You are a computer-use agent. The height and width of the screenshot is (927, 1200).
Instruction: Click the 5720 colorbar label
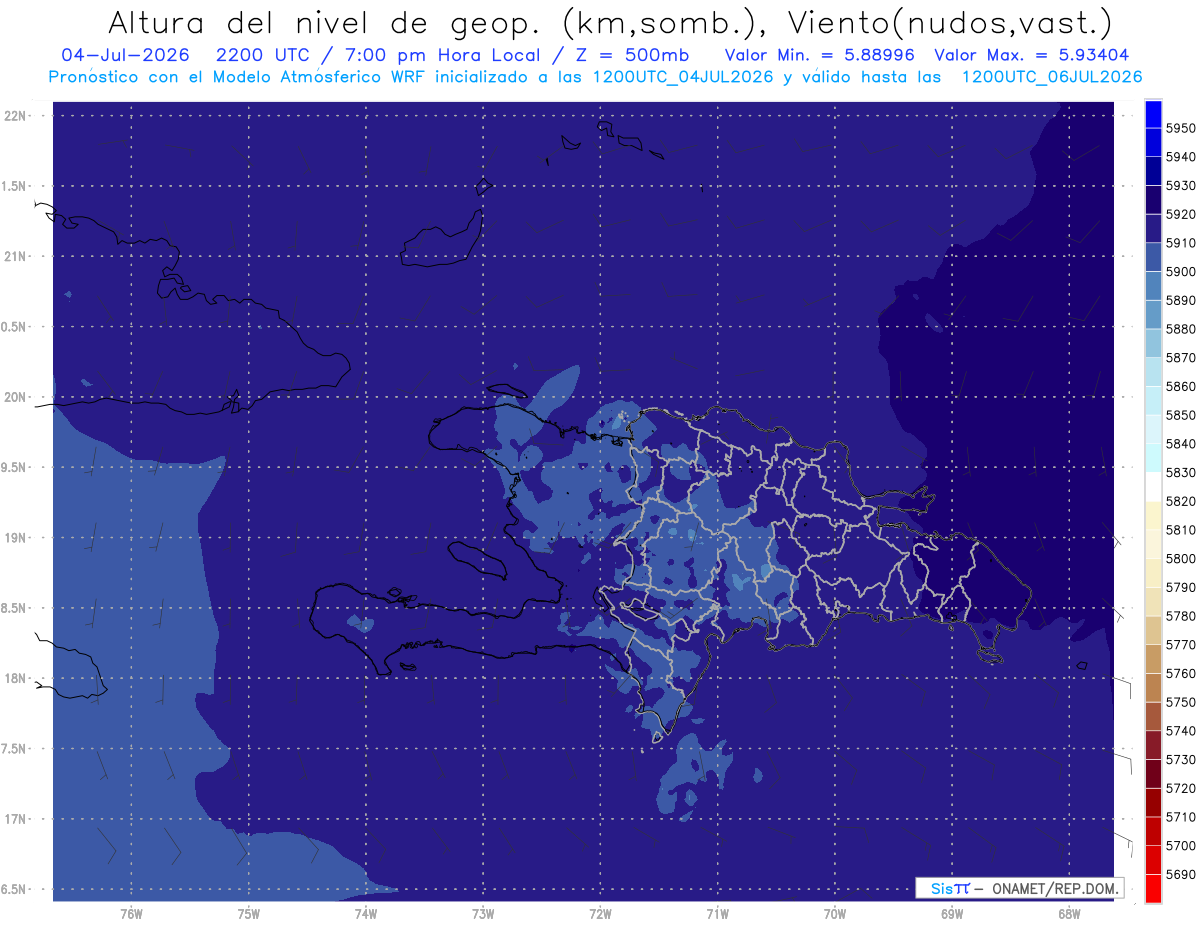click(x=1180, y=789)
